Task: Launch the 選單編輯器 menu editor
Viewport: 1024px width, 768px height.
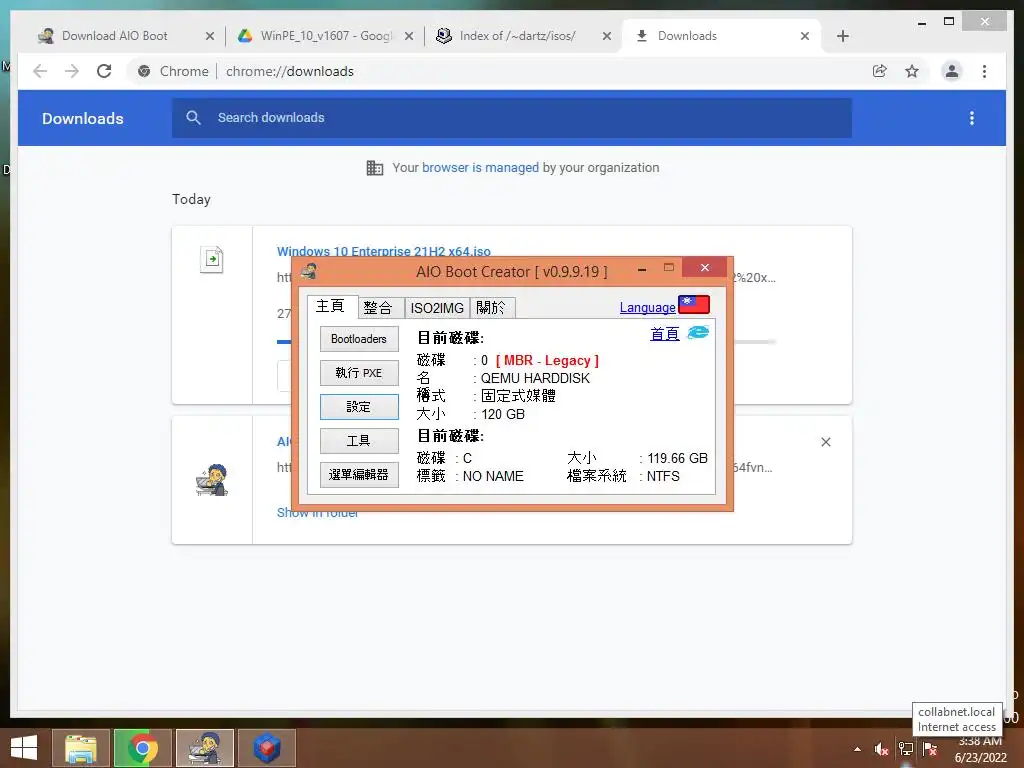Action: (x=359, y=475)
